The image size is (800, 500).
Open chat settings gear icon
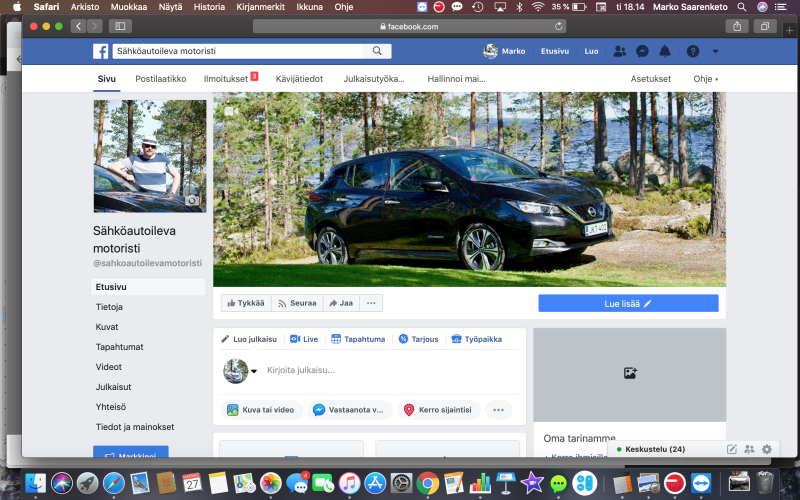(x=767, y=449)
